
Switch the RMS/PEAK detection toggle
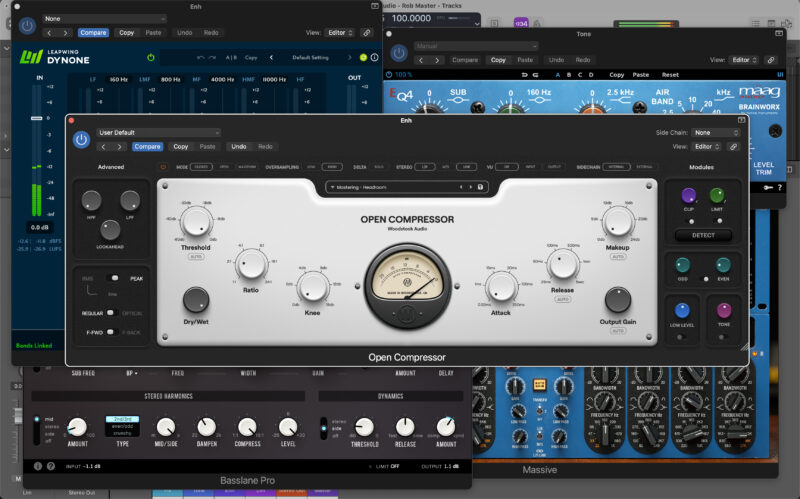click(116, 279)
